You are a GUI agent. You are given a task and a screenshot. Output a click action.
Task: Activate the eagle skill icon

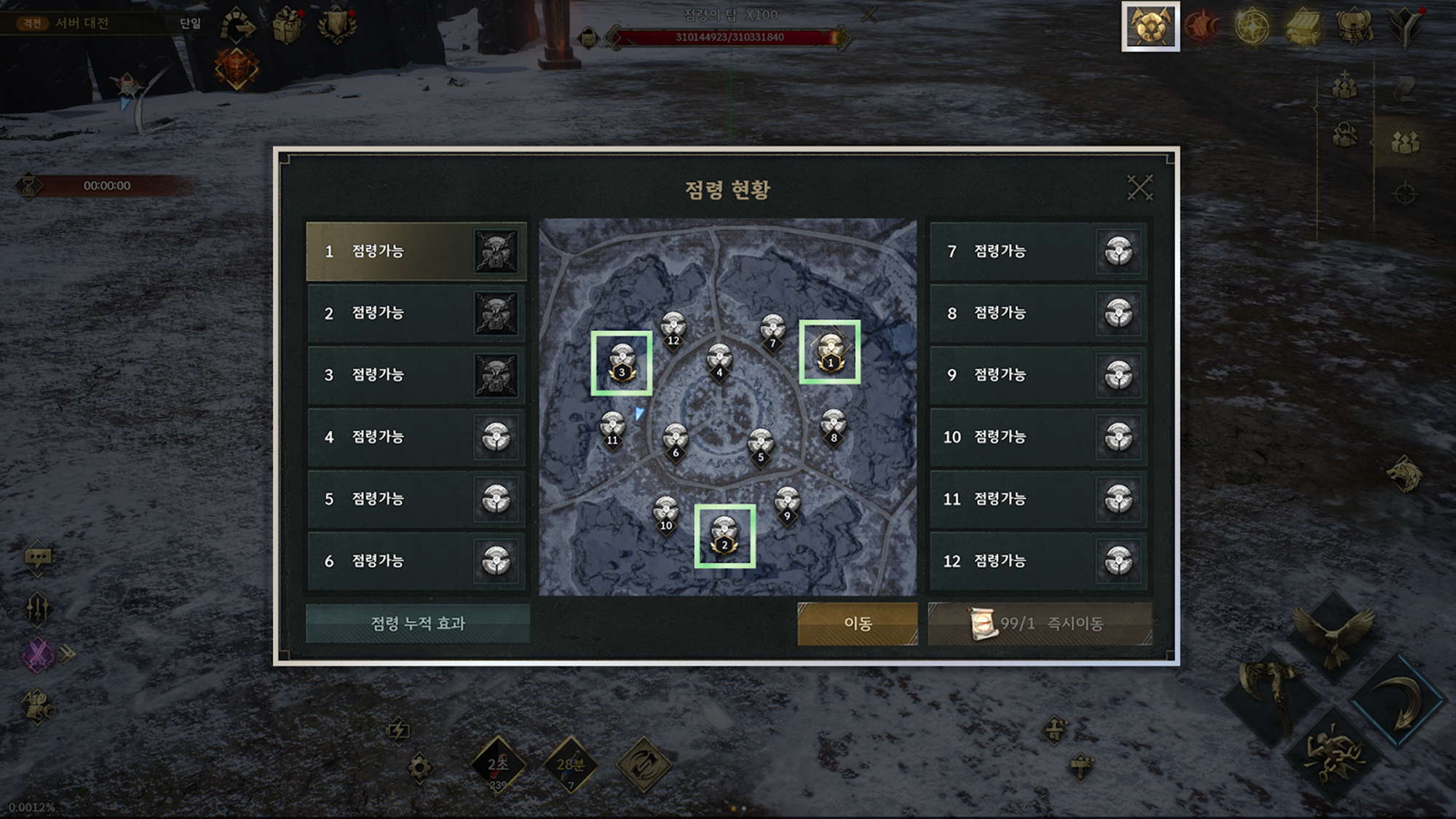point(1334,635)
